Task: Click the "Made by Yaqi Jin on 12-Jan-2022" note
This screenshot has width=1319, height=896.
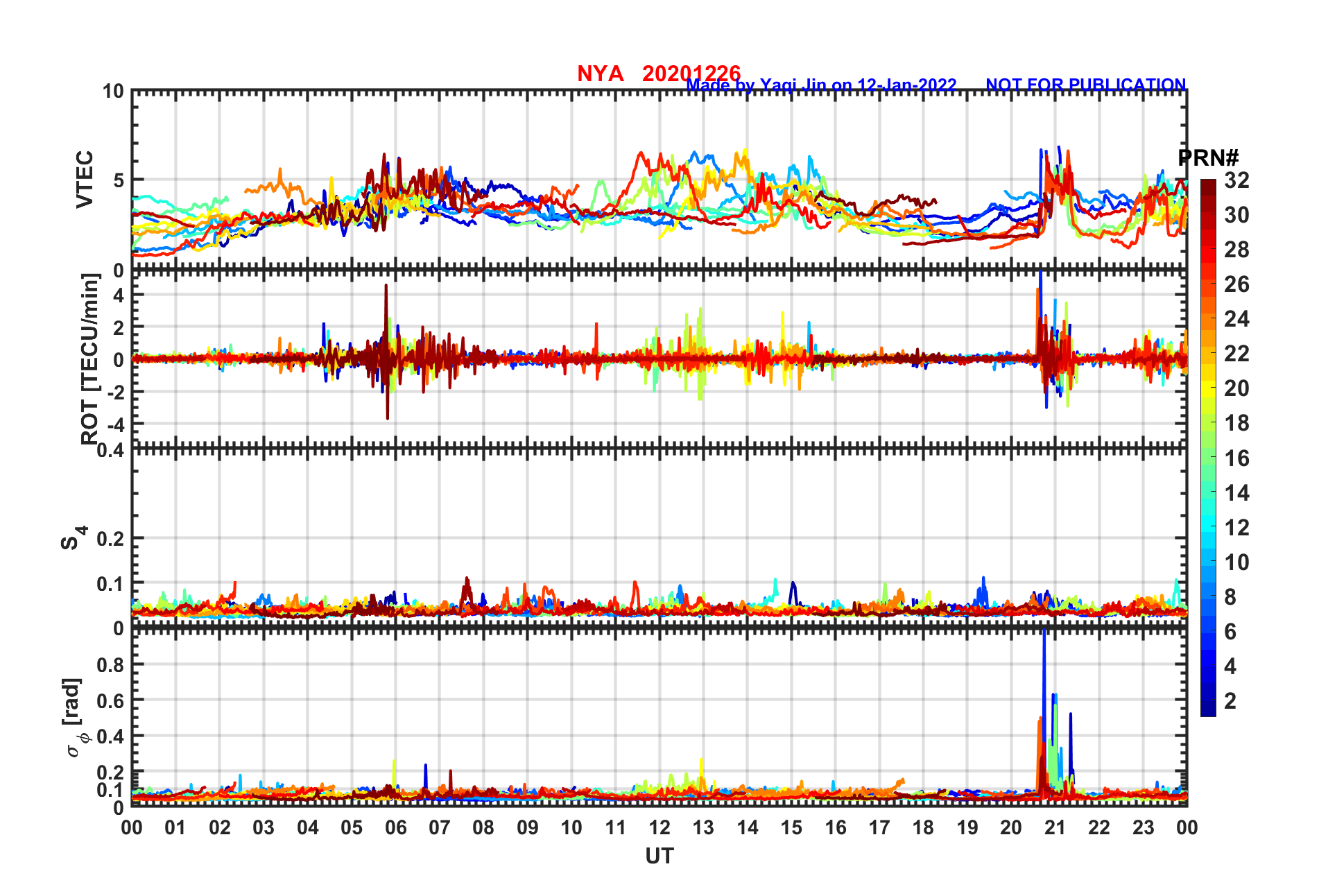Action: (x=821, y=85)
